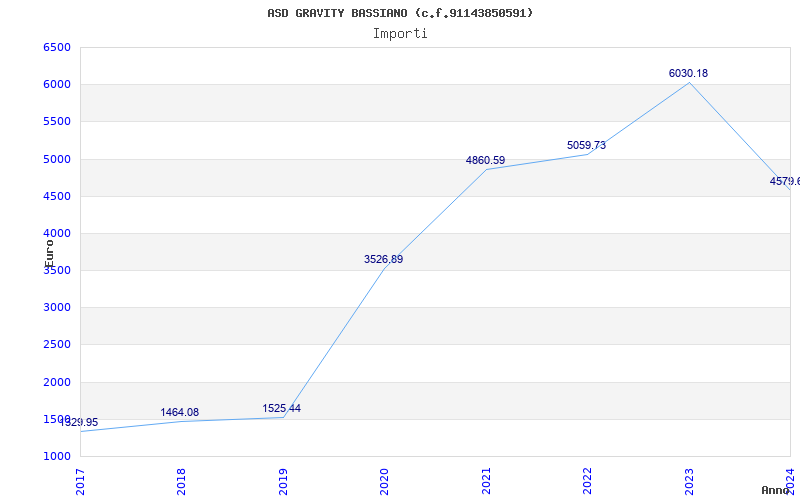Click the Anno axis title
800x500 pixels.
click(x=775, y=490)
